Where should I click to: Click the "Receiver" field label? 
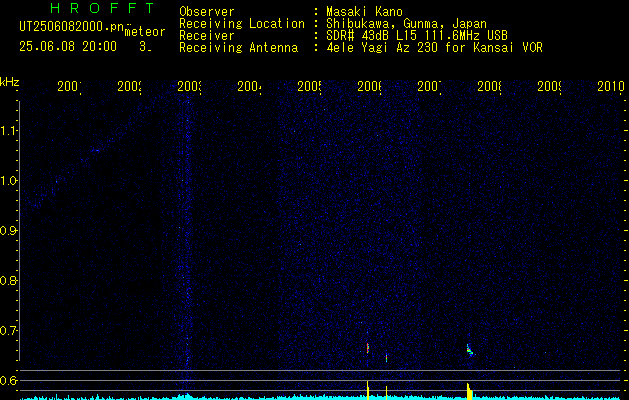click(207, 36)
